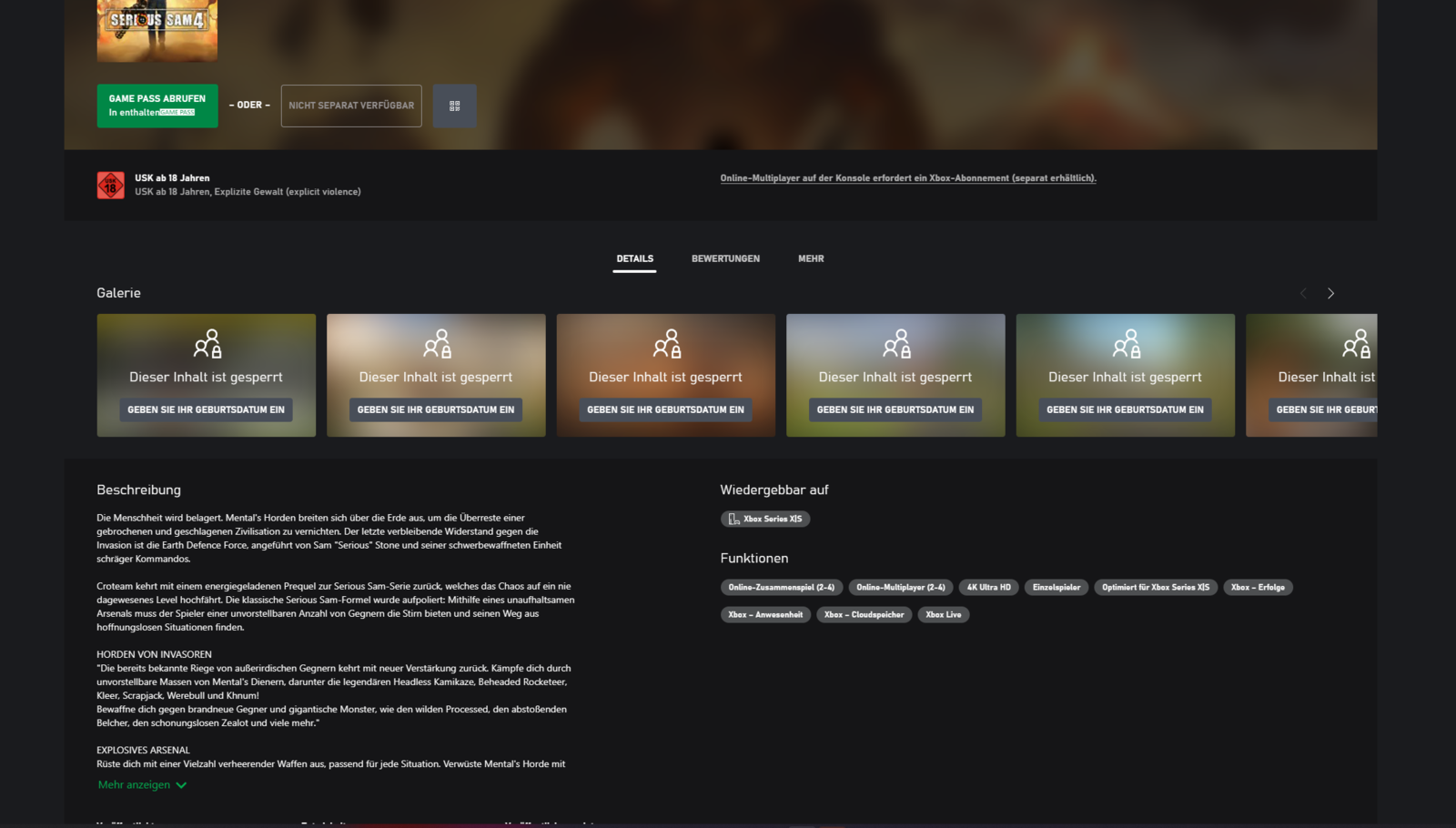Click Geburtsdatum button on second gallery card
This screenshot has width=1456, height=828.
pos(436,409)
